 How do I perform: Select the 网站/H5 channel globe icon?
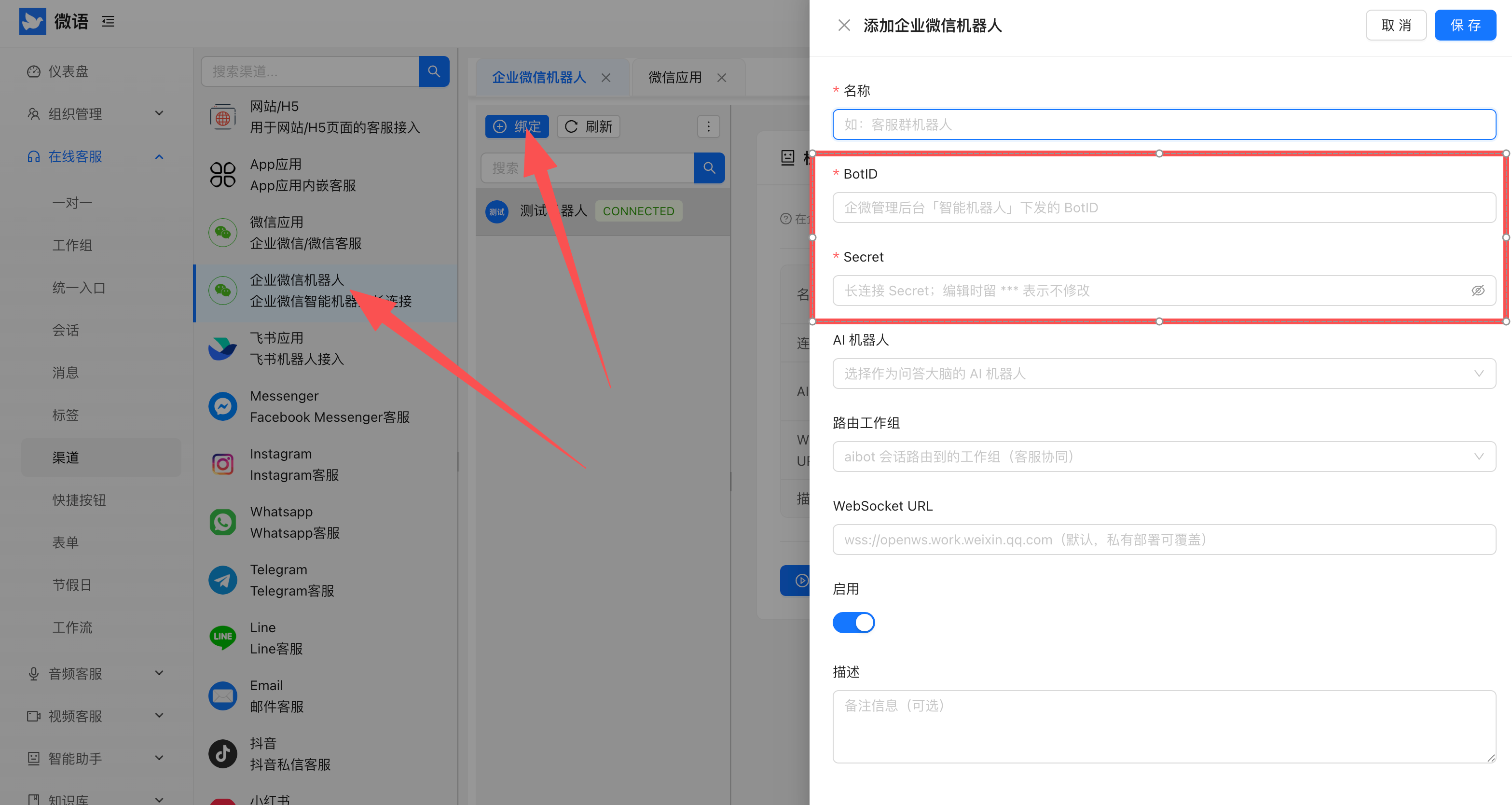point(223,117)
